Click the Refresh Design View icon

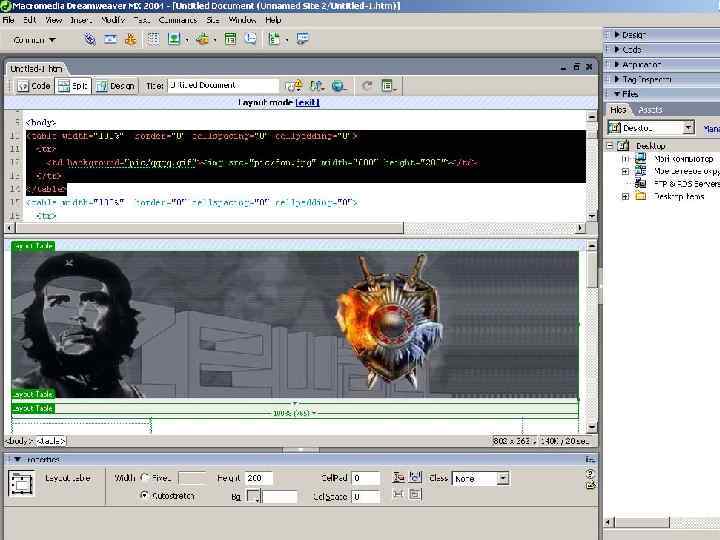366,86
